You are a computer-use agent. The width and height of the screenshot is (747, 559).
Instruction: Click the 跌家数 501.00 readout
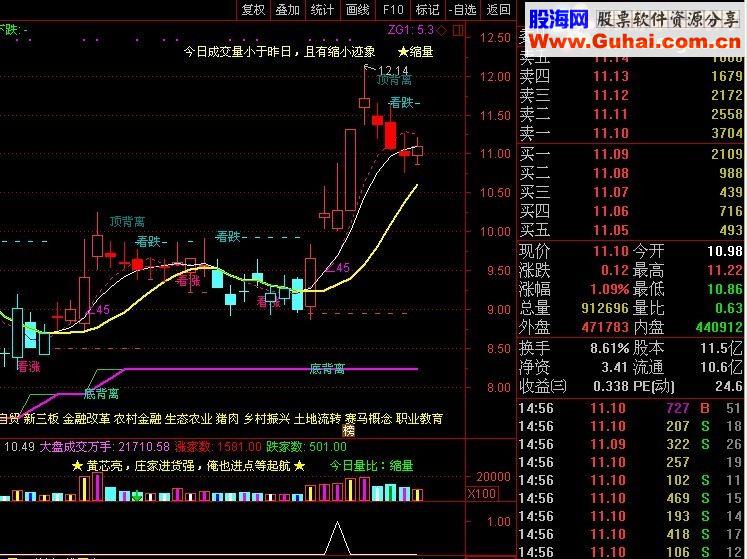[306, 447]
